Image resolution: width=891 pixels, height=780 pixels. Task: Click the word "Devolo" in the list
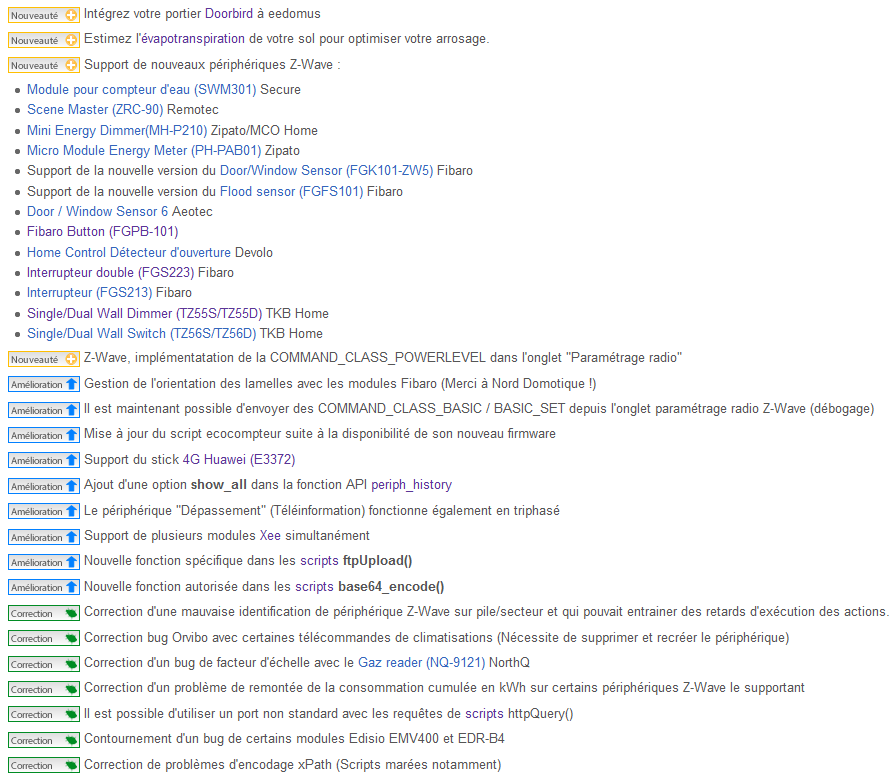254,252
